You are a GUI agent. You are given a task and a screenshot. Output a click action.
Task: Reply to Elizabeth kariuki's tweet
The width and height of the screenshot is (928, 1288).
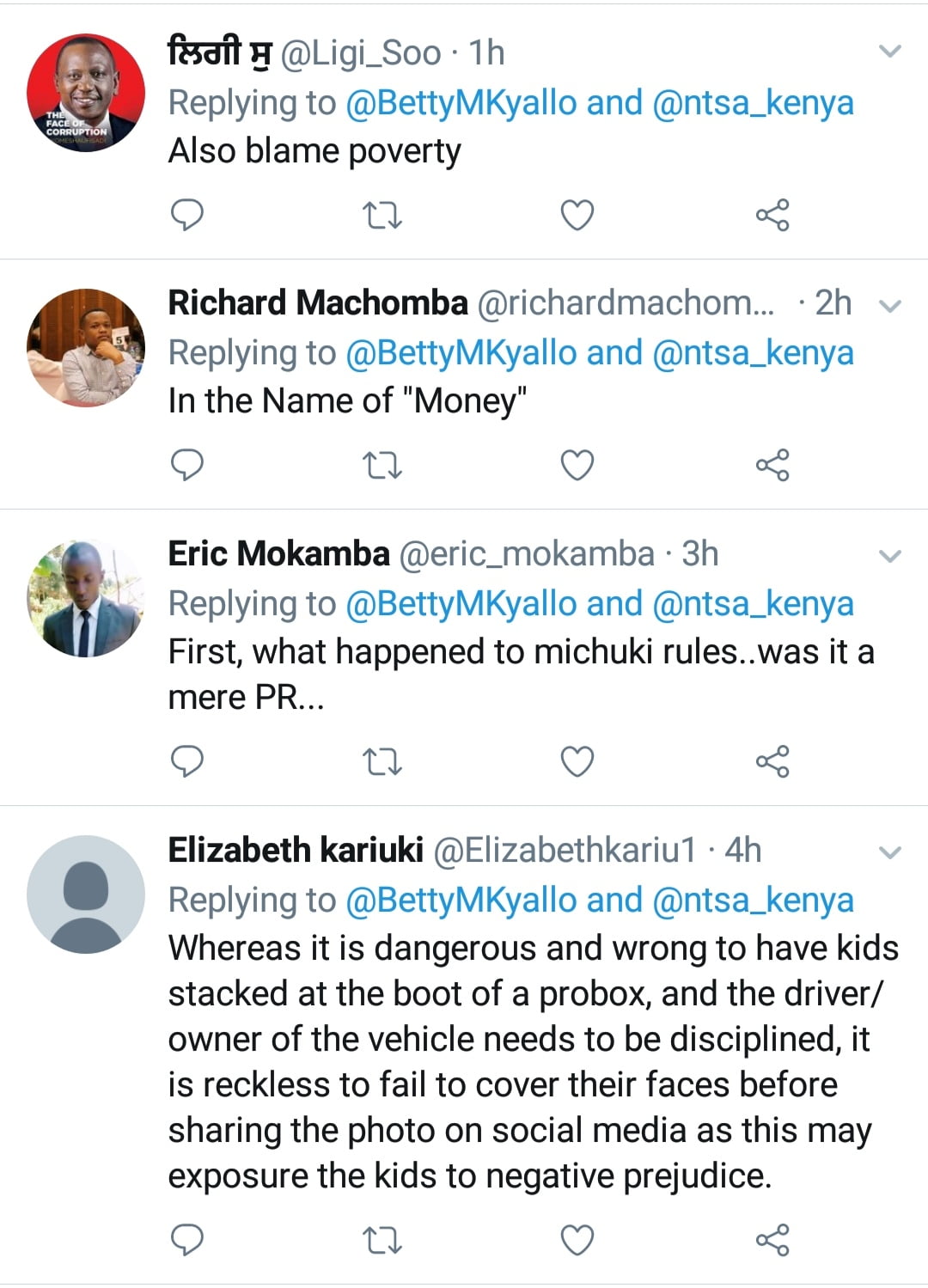187,1240
